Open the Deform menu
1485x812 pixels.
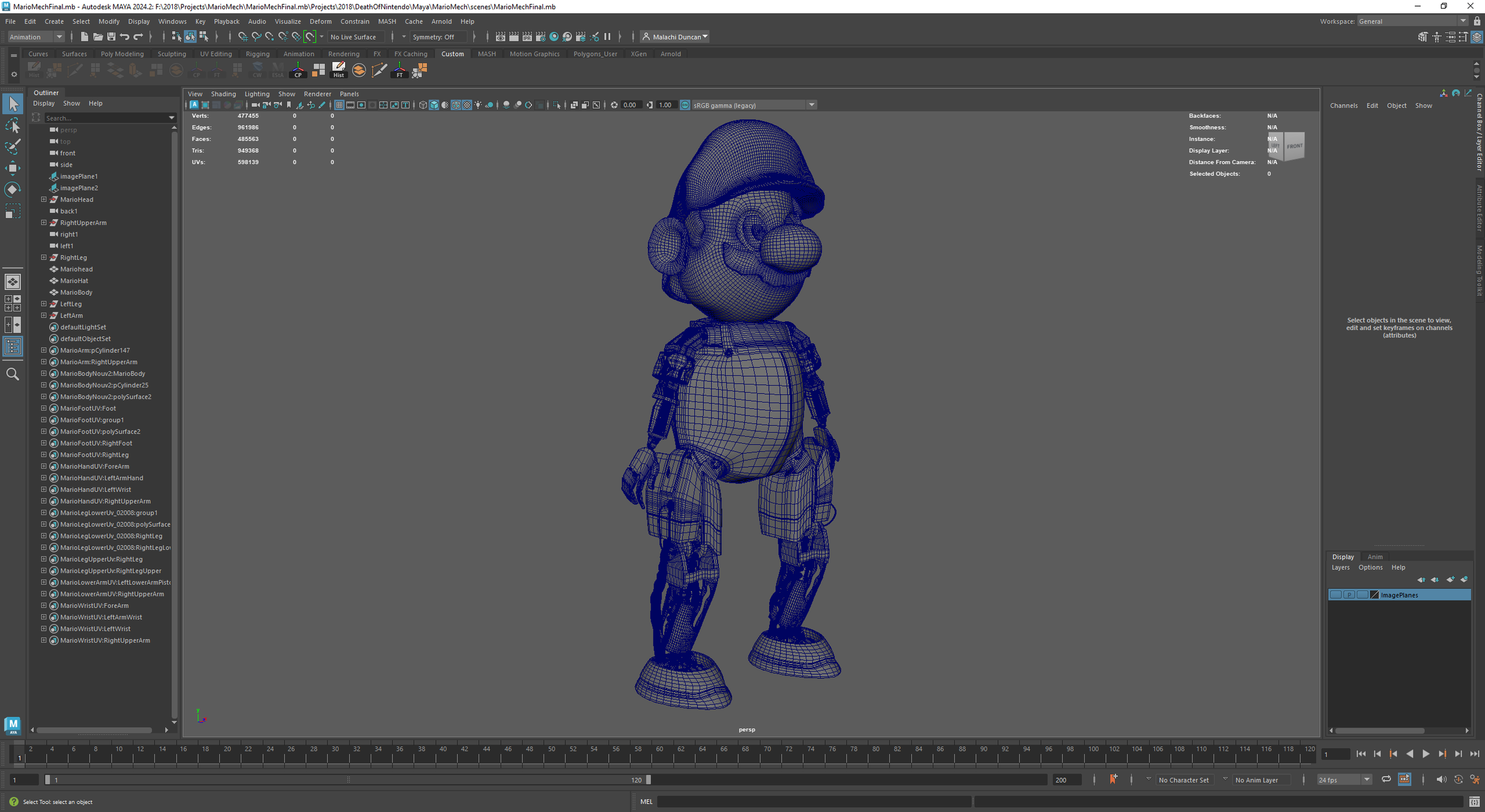pyautogui.click(x=320, y=21)
